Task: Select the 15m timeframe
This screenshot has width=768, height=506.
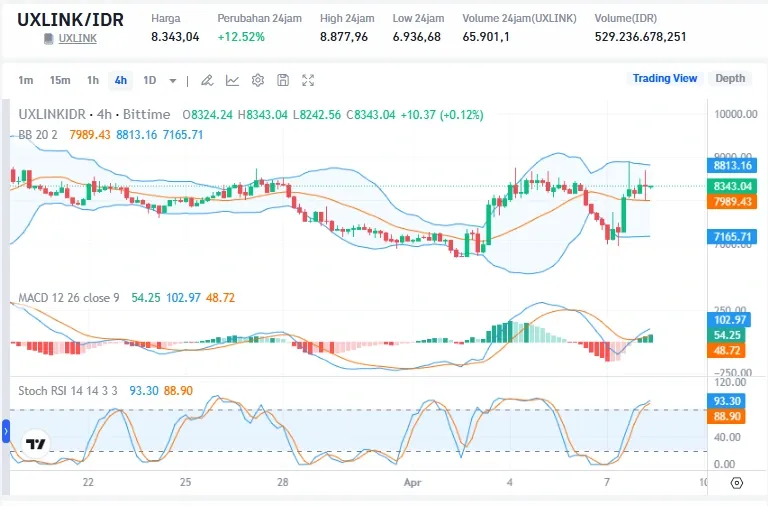Action: (x=60, y=80)
